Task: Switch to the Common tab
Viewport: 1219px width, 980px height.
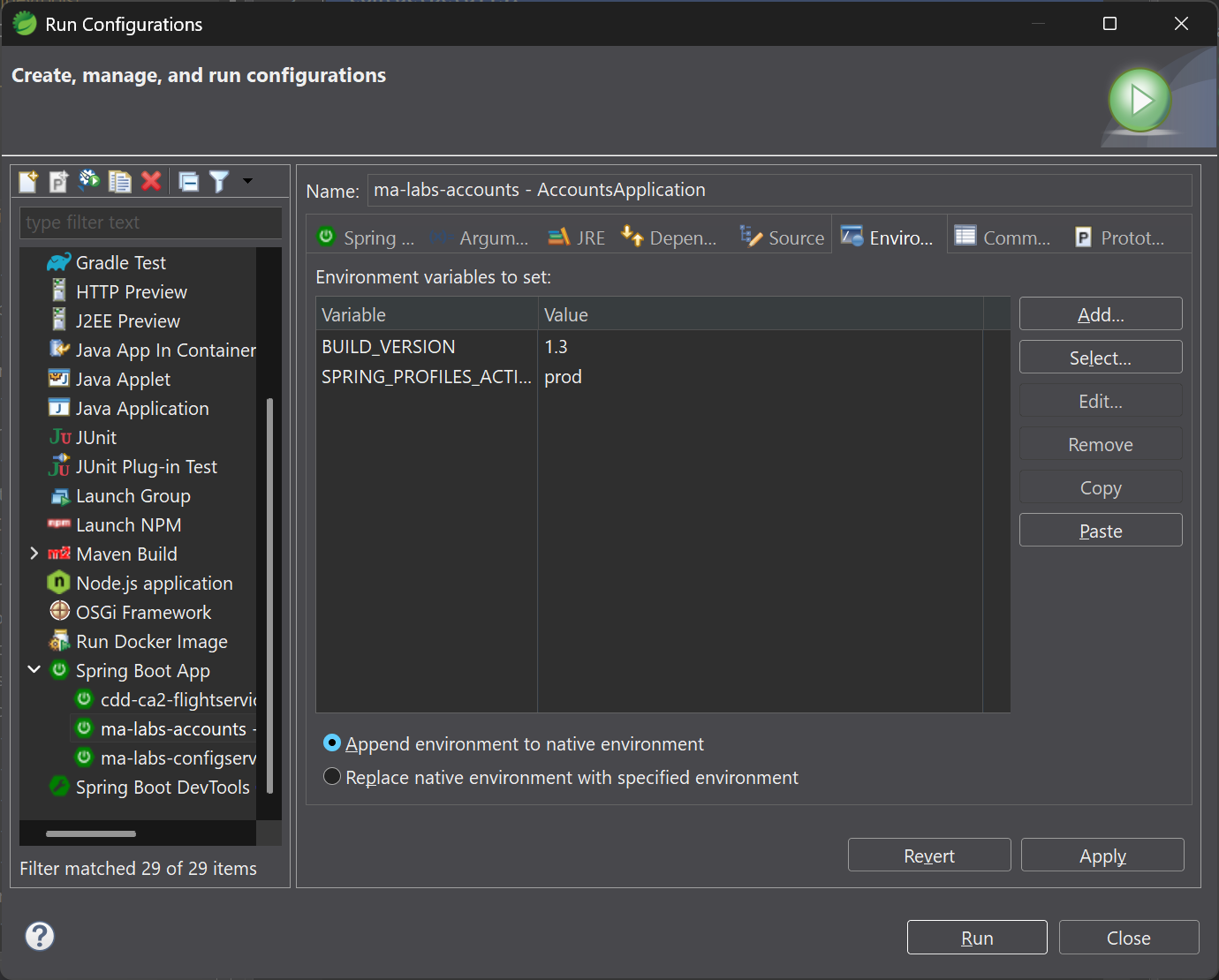Action: point(1003,237)
